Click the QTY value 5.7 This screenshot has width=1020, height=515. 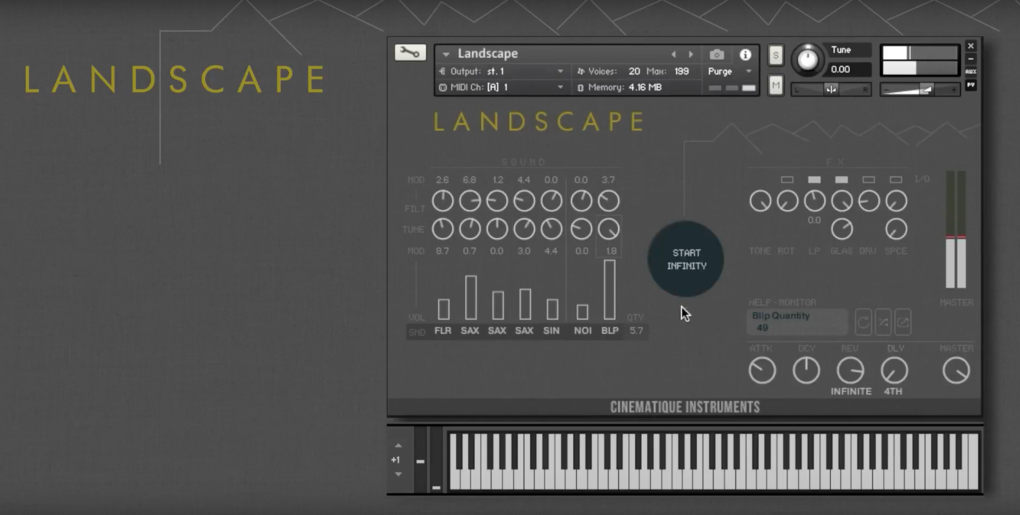[636, 331]
